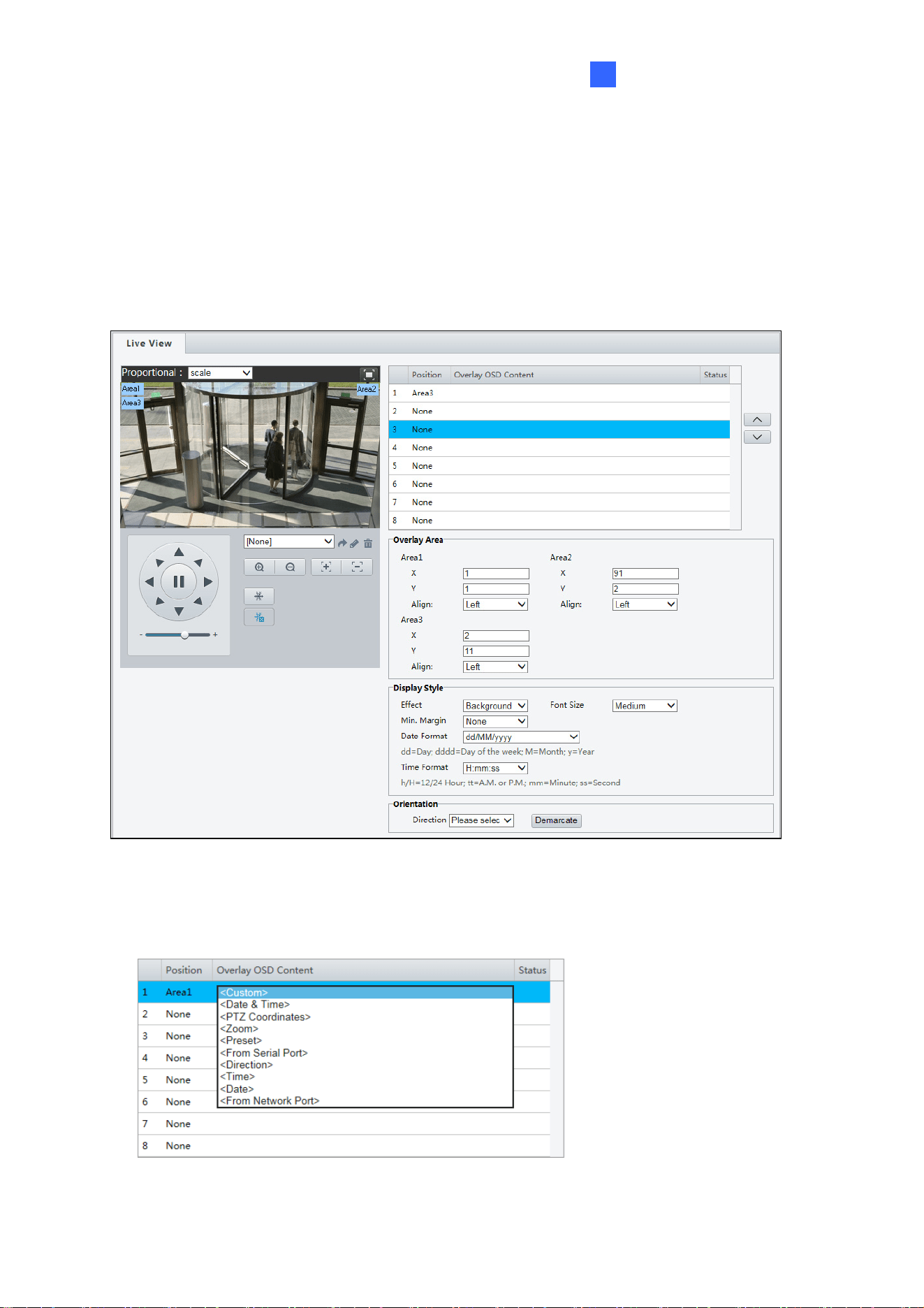Click the Area1 Y input field
Screen dimensions: 924x1308
tap(496, 589)
